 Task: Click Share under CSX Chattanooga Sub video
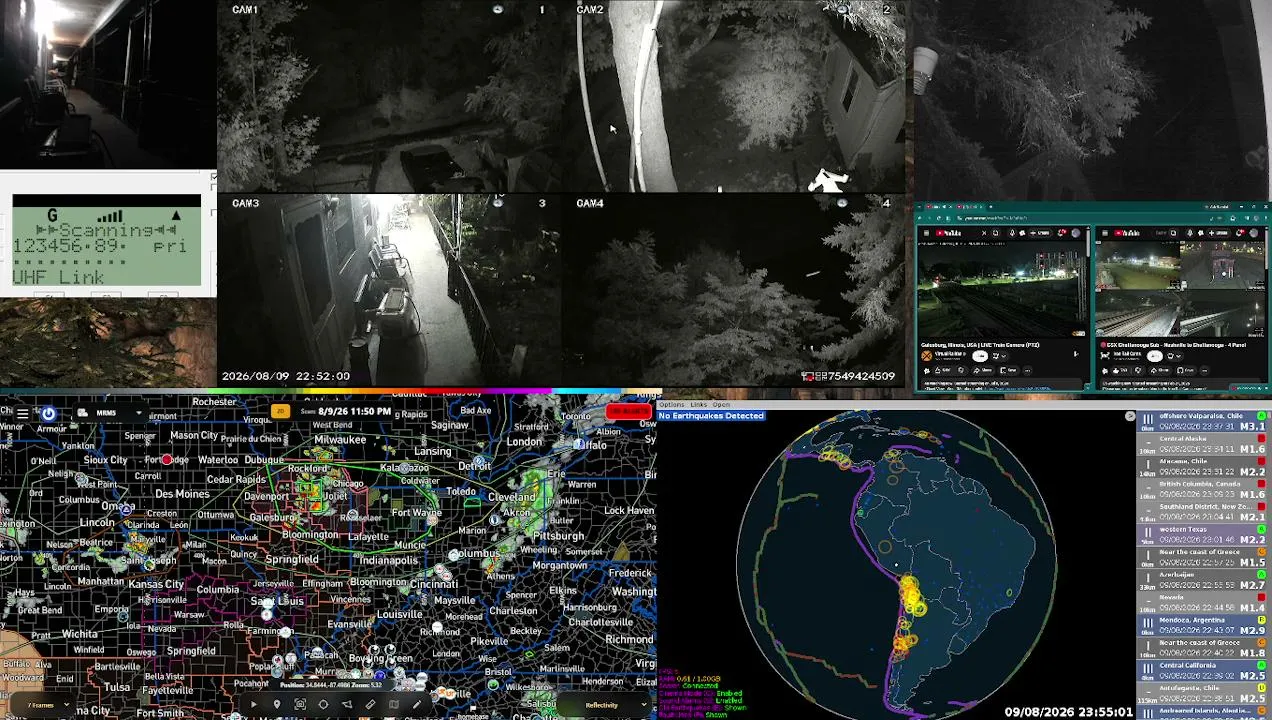point(1160,370)
